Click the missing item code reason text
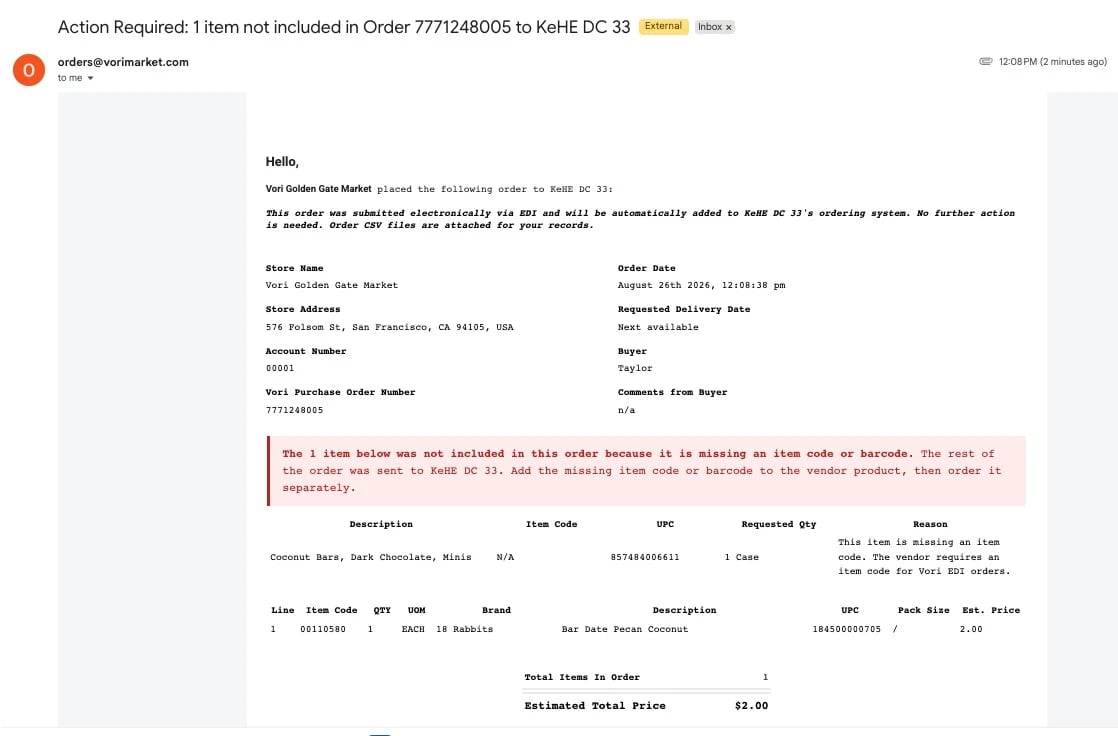The width and height of the screenshot is (1118, 736). (x=924, y=557)
